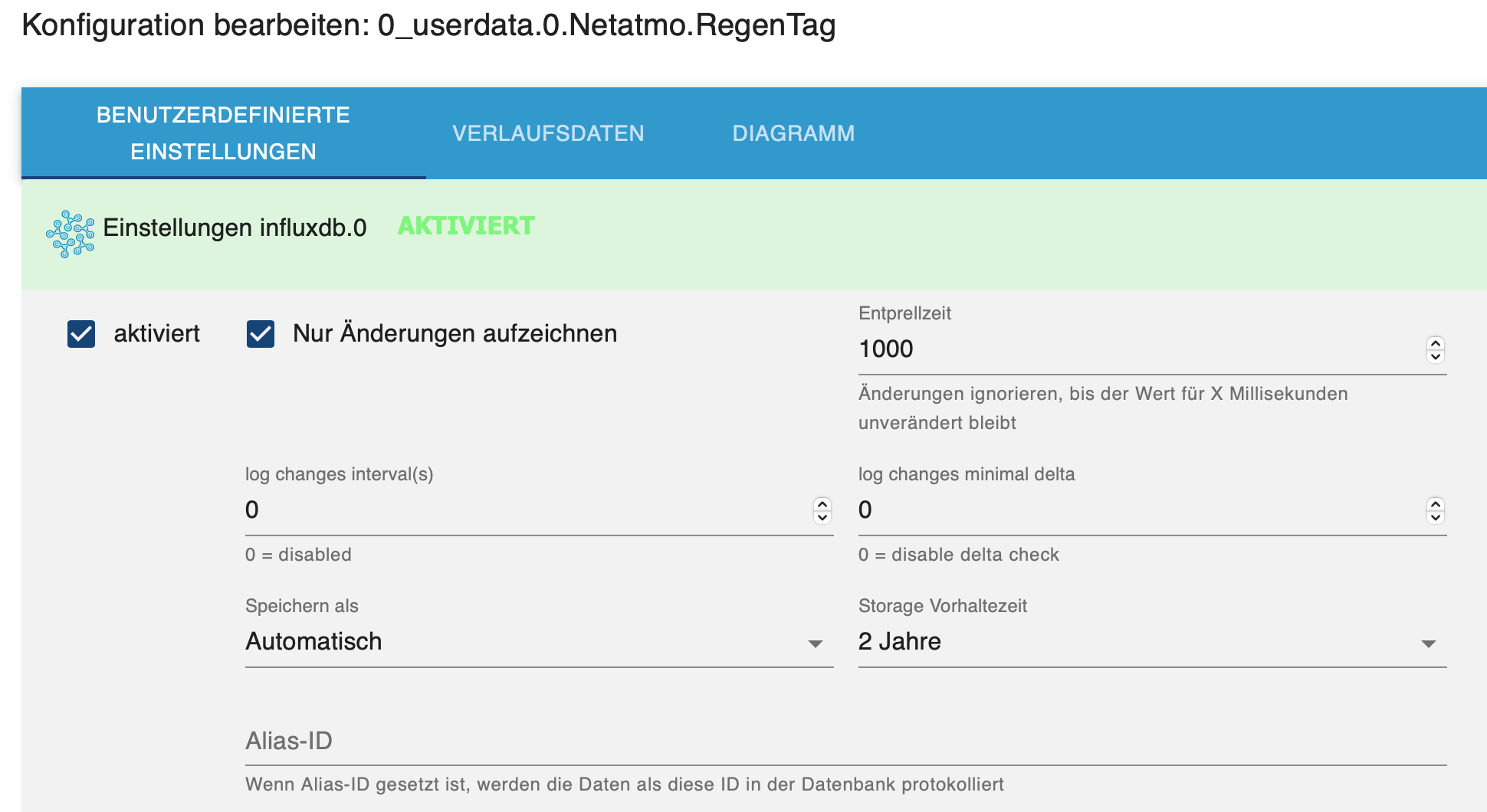The width and height of the screenshot is (1487, 812).
Task: Click the green AKTIVIERT status label
Action: click(x=466, y=226)
